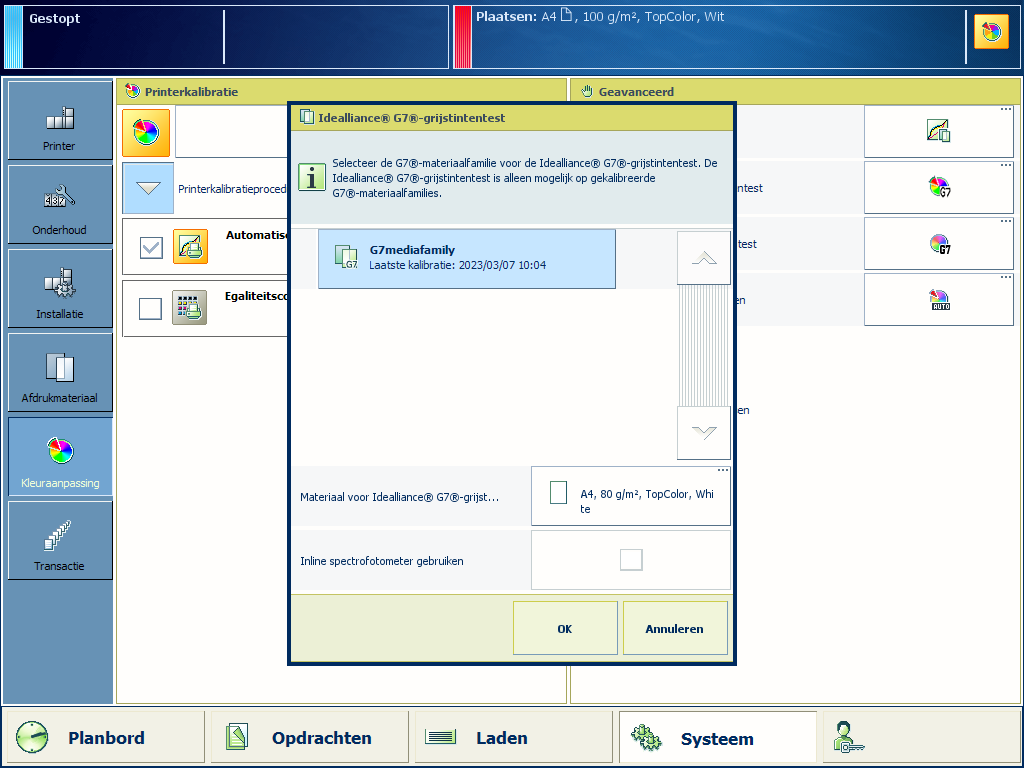1024x768 pixels.
Task: Toggle the Egaliteitscorrectie checkbox
Action: click(151, 308)
